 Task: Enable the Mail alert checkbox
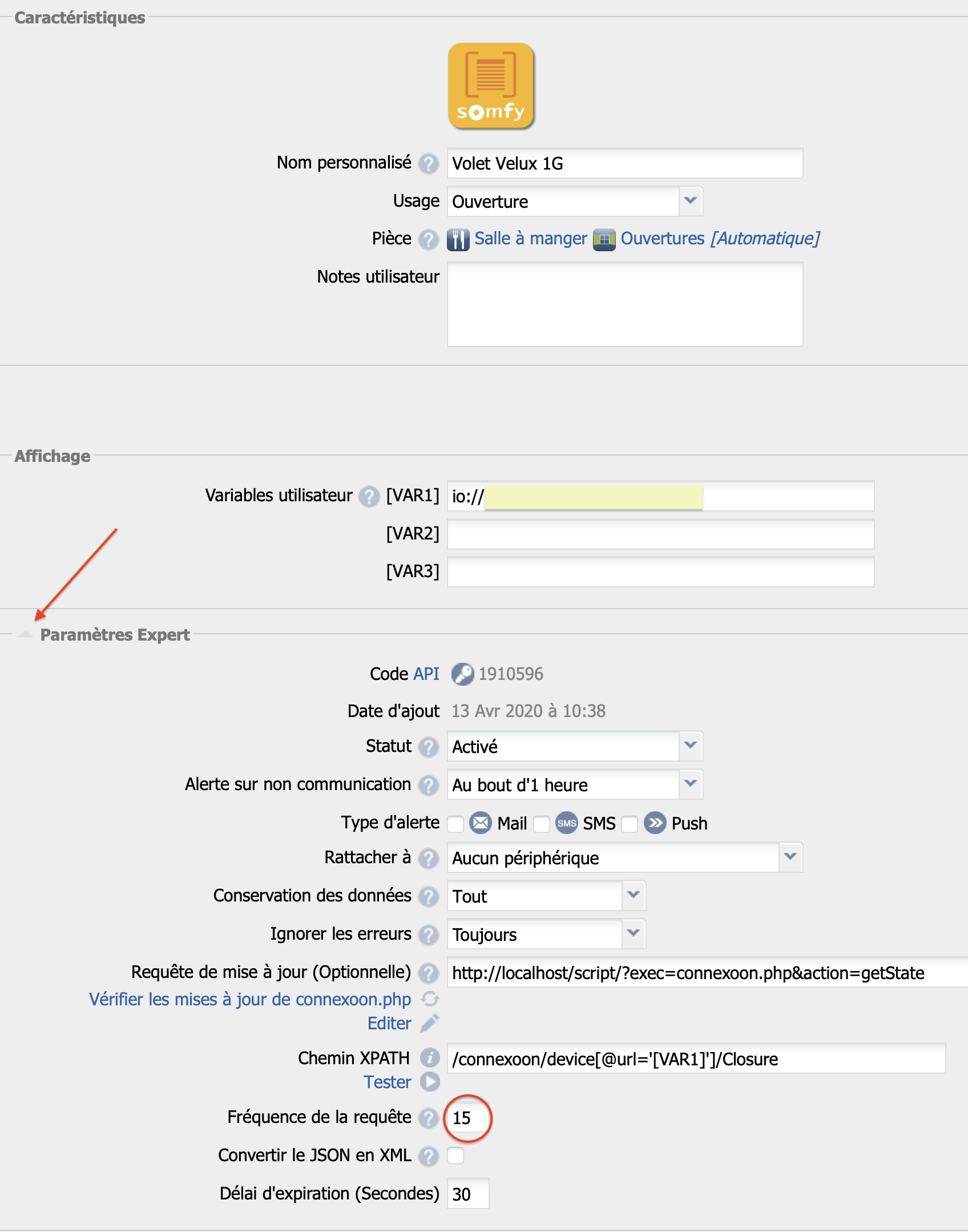455,824
